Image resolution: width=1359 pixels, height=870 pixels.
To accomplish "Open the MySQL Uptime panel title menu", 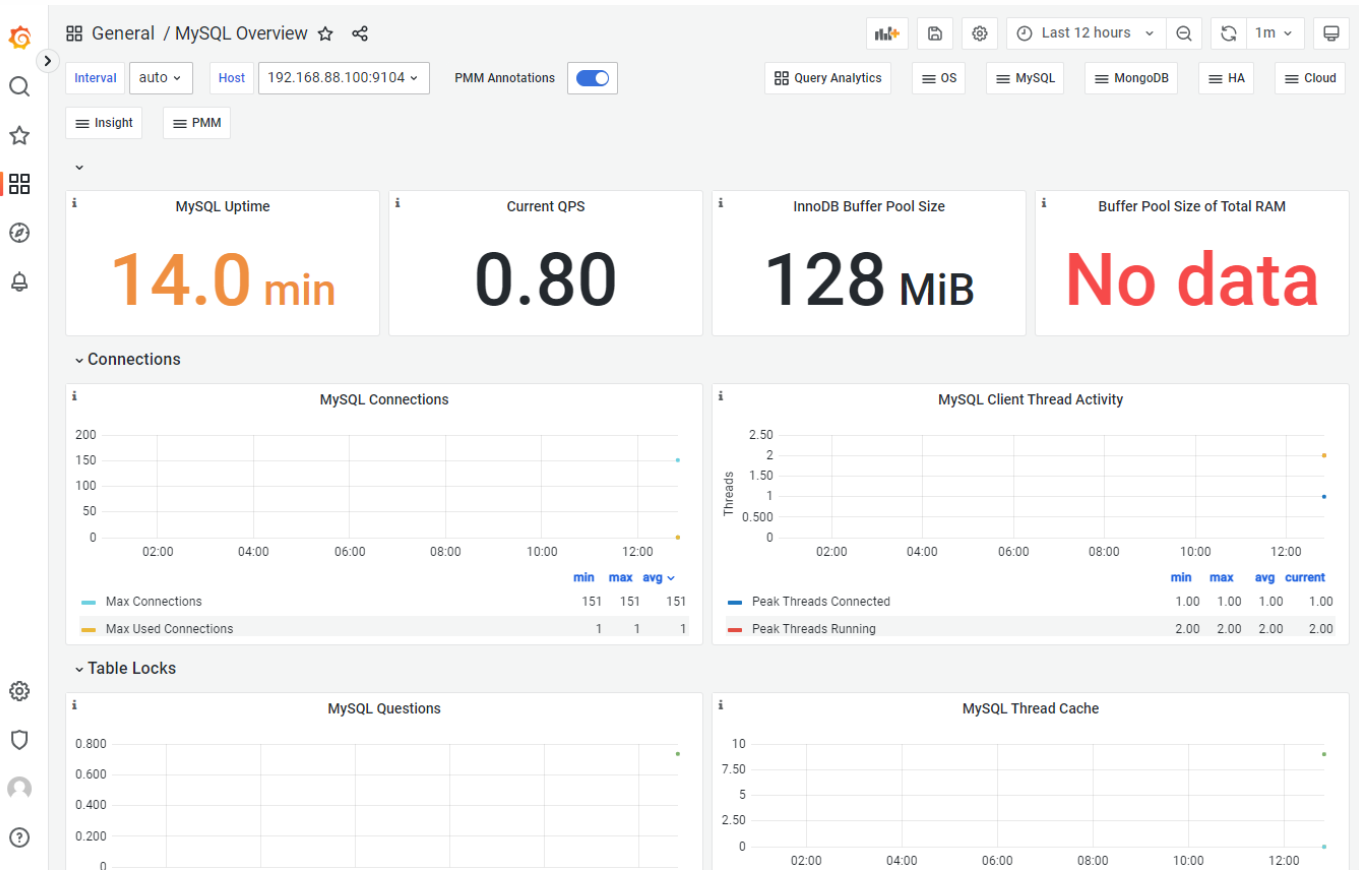I will [222, 206].
